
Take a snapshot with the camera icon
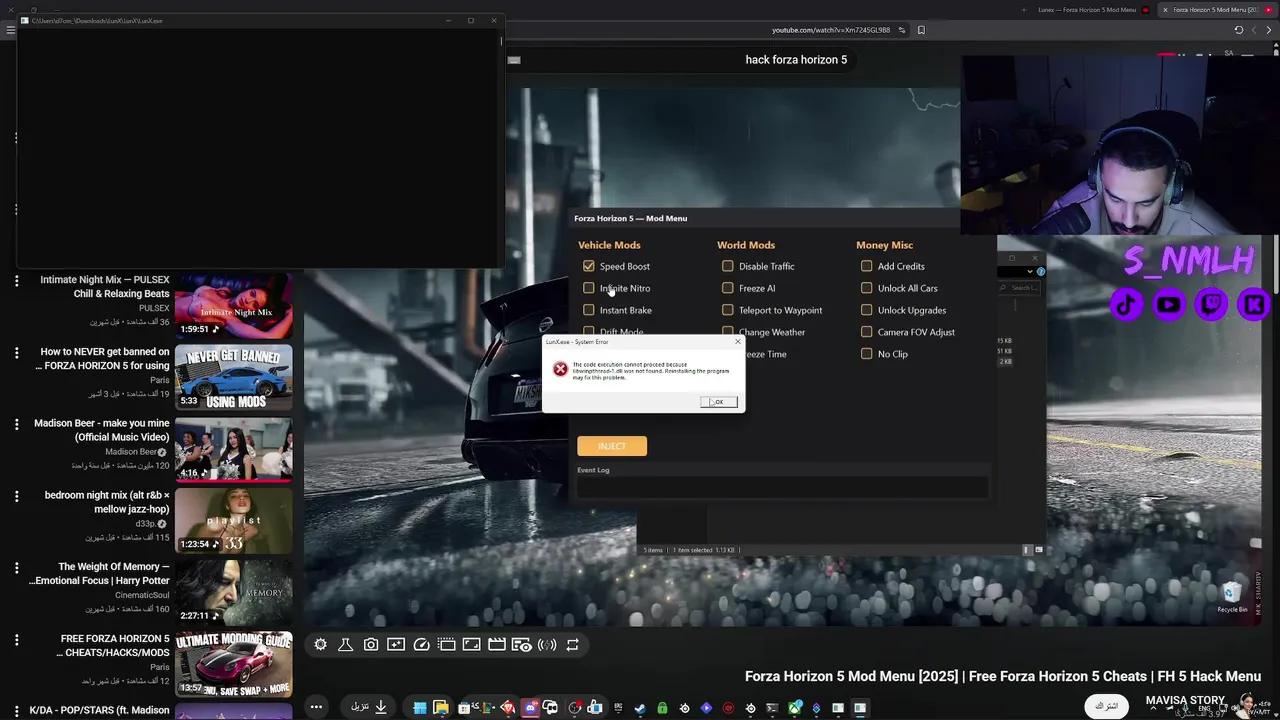click(x=371, y=645)
